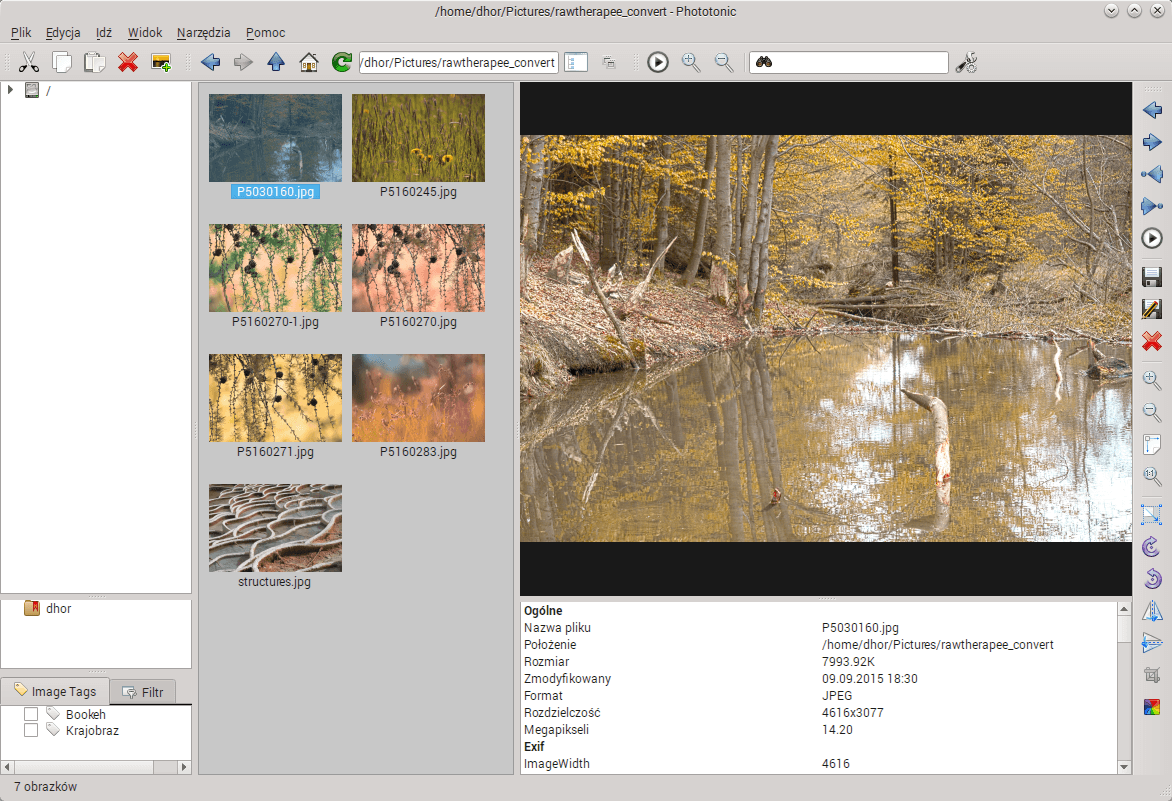This screenshot has width=1172, height=801.
Task: Zoom out image via sidebar magnifier minus
Action: click(x=1152, y=412)
